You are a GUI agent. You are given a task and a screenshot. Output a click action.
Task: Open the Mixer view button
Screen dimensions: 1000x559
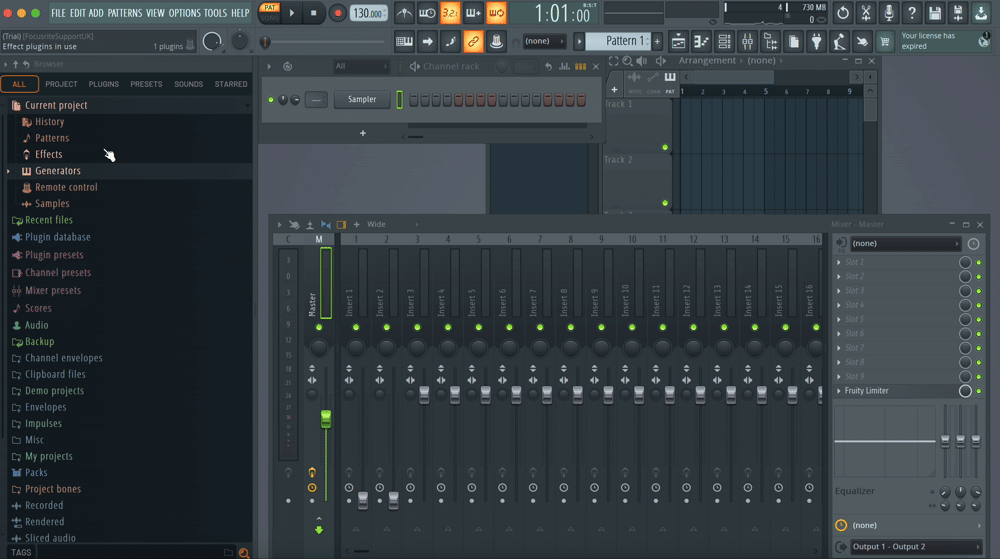point(747,42)
